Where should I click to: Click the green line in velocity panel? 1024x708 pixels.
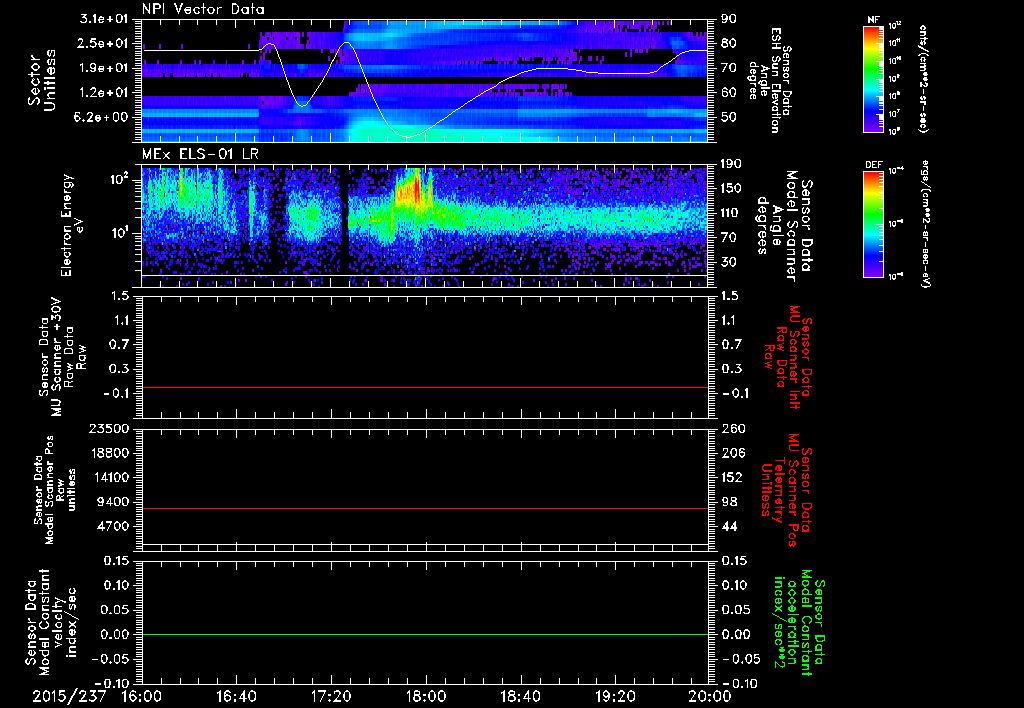click(x=425, y=634)
